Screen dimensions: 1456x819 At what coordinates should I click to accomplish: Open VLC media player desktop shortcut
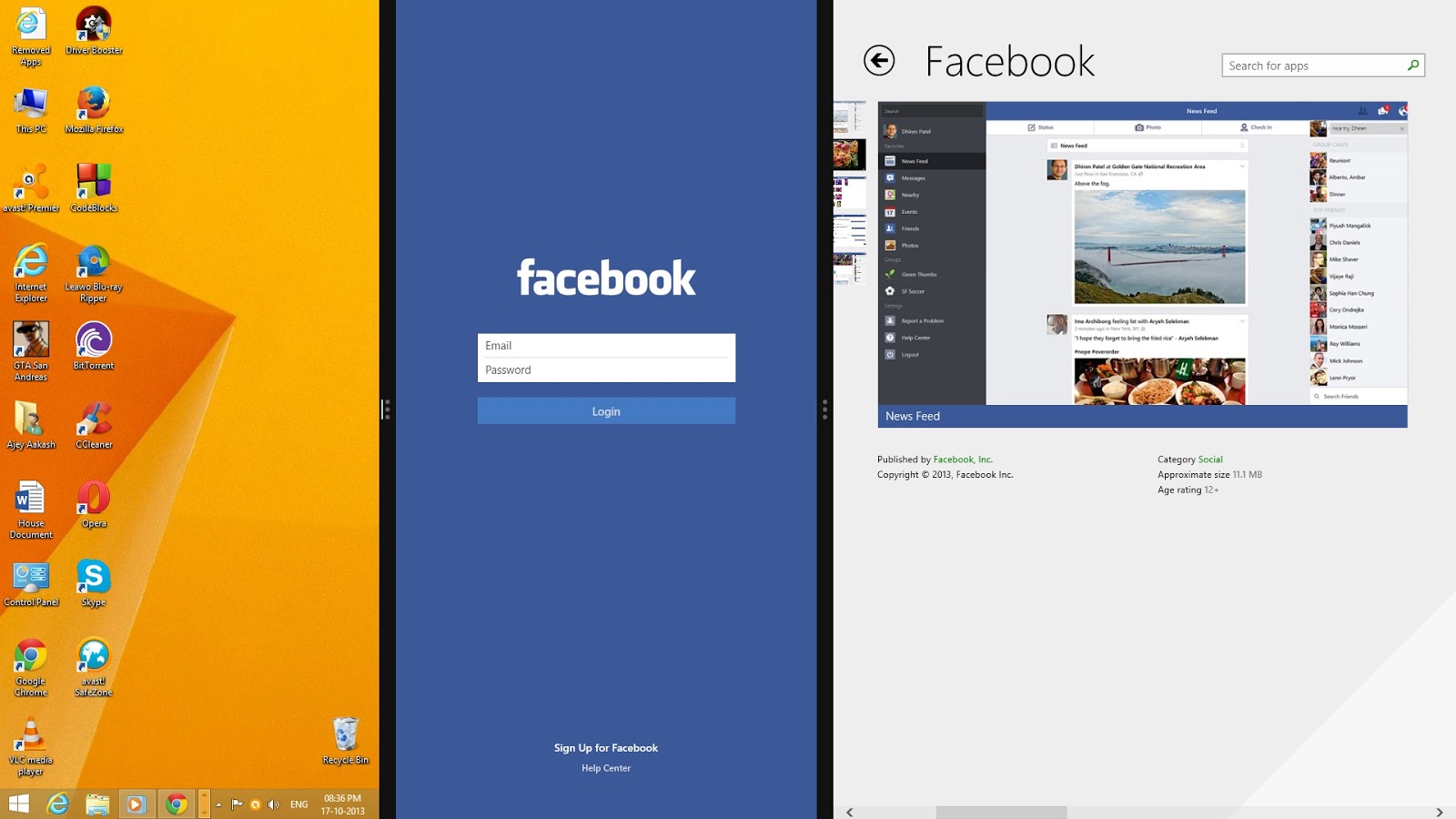tap(31, 746)
